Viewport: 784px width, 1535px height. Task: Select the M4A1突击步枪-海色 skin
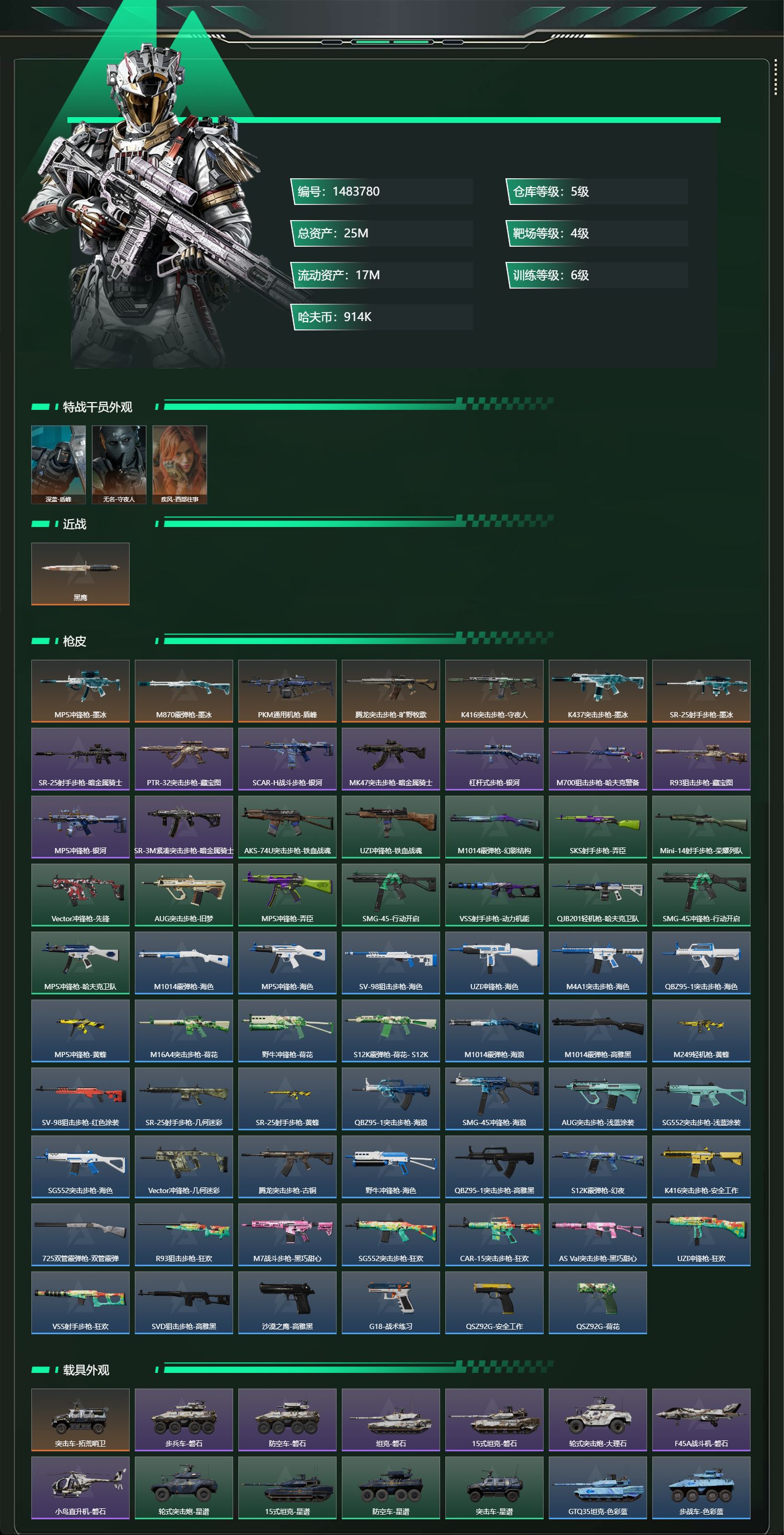597,963
